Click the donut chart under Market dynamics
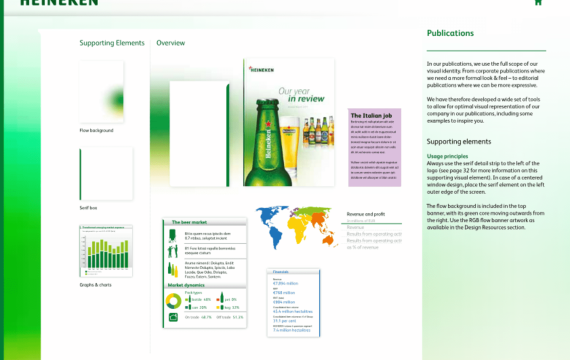This screenshot has height=360, width=570. pos(173,301)
